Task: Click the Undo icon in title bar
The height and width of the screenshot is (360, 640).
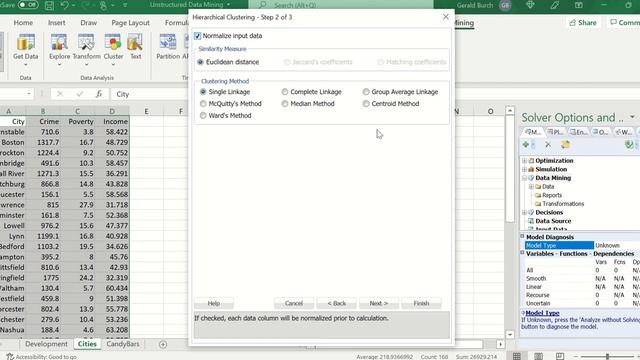Action: pos(64,5)
